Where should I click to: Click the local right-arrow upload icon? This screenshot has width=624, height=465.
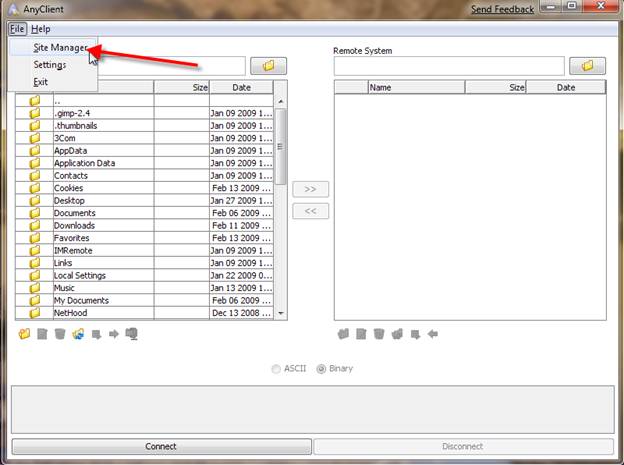tap(114, 334)
